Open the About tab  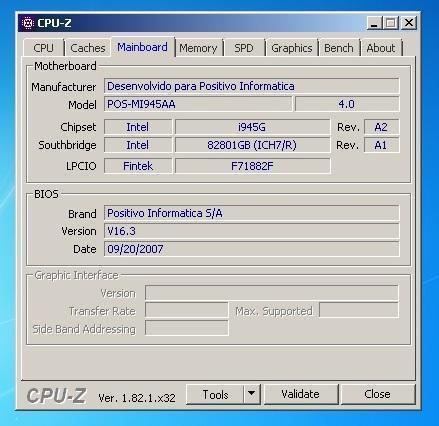tap(381, 48)
